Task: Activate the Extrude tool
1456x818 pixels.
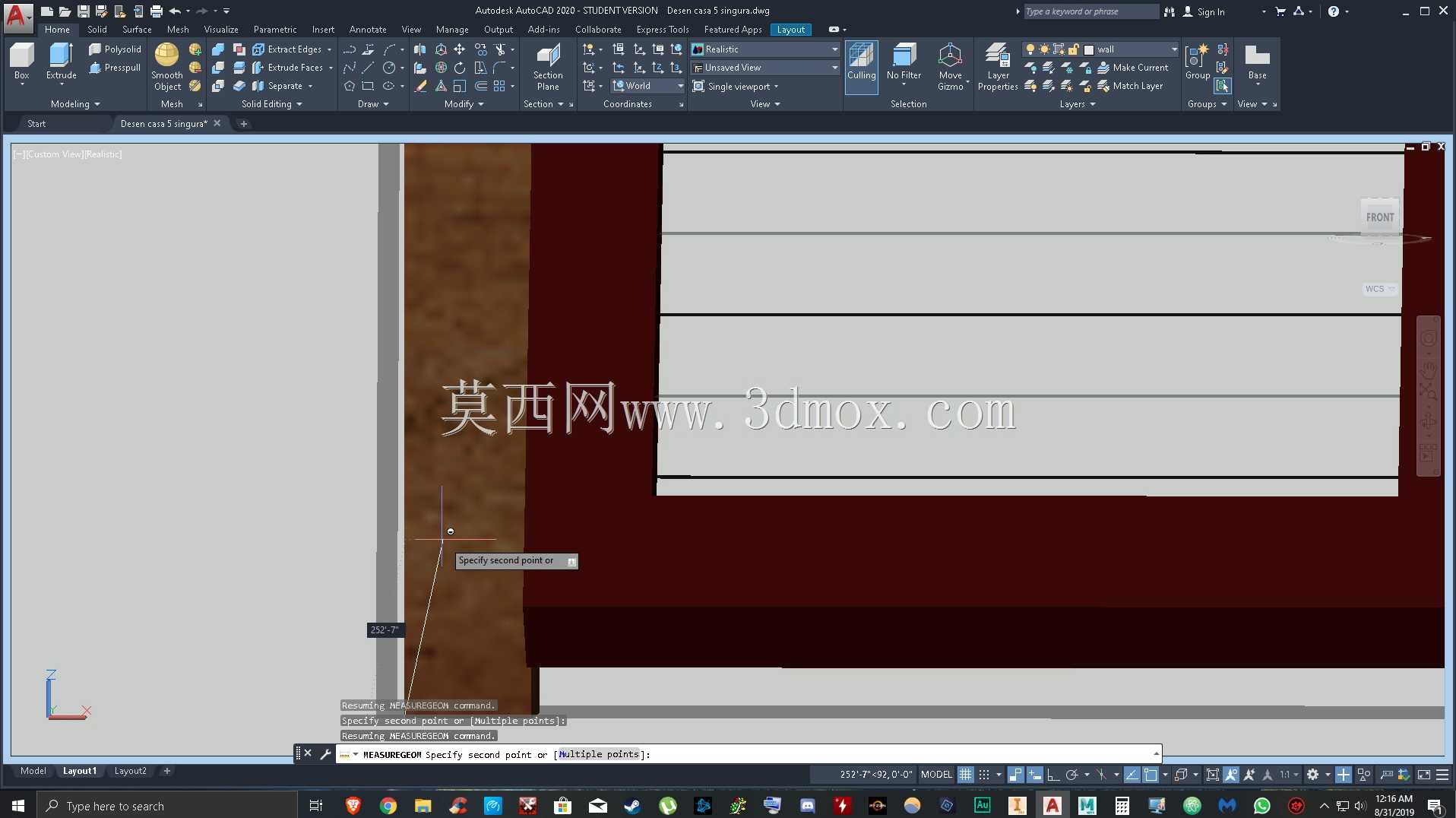Action: click(x=61, y=62)
